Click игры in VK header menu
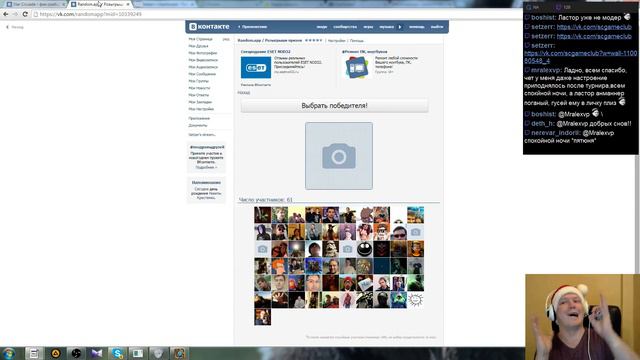640x360 pixels. (368, 27)
